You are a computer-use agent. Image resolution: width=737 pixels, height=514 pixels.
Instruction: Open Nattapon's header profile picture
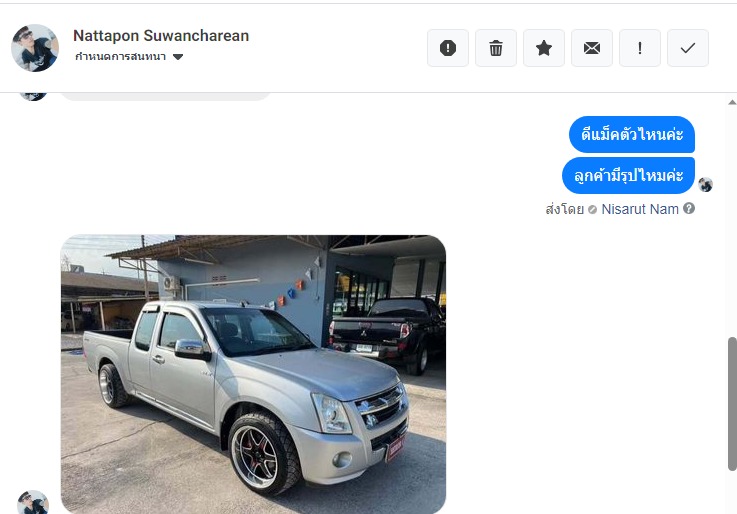[35, 47]
